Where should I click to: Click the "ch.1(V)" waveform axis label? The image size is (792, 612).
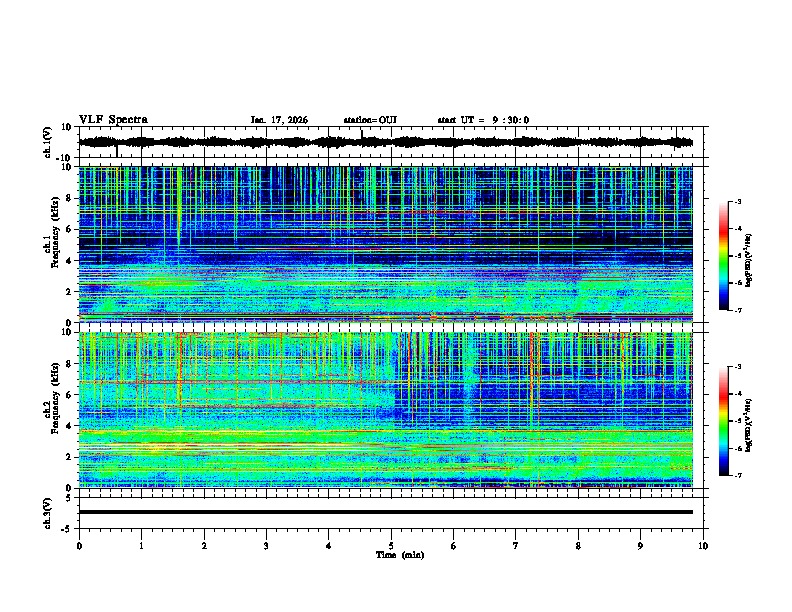(48, 142)
